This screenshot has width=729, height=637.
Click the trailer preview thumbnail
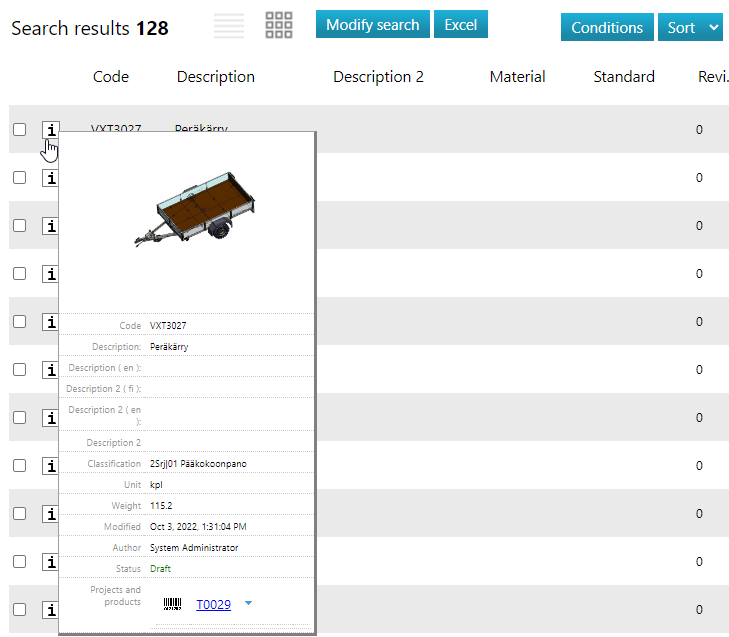point(187,217)
